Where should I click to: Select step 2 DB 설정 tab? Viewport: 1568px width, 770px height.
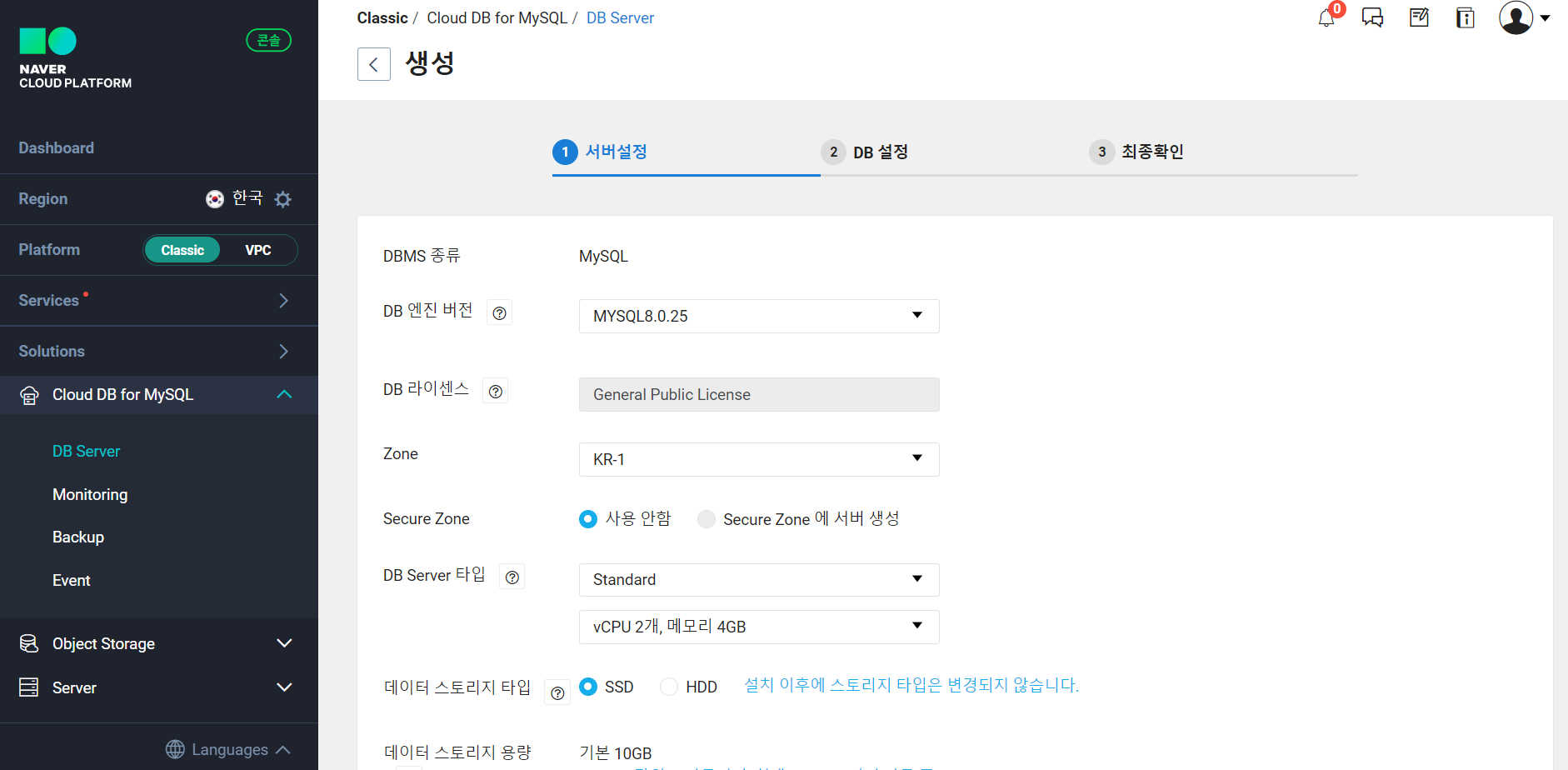point(865,152)
